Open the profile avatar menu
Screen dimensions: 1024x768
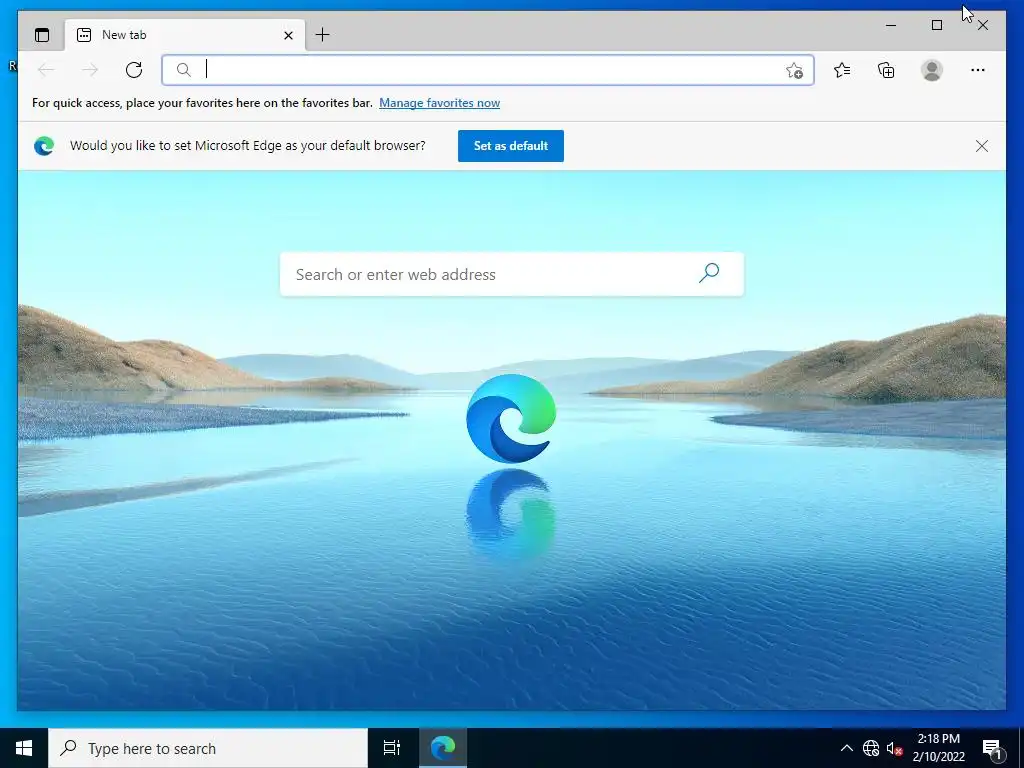(932, 70)
